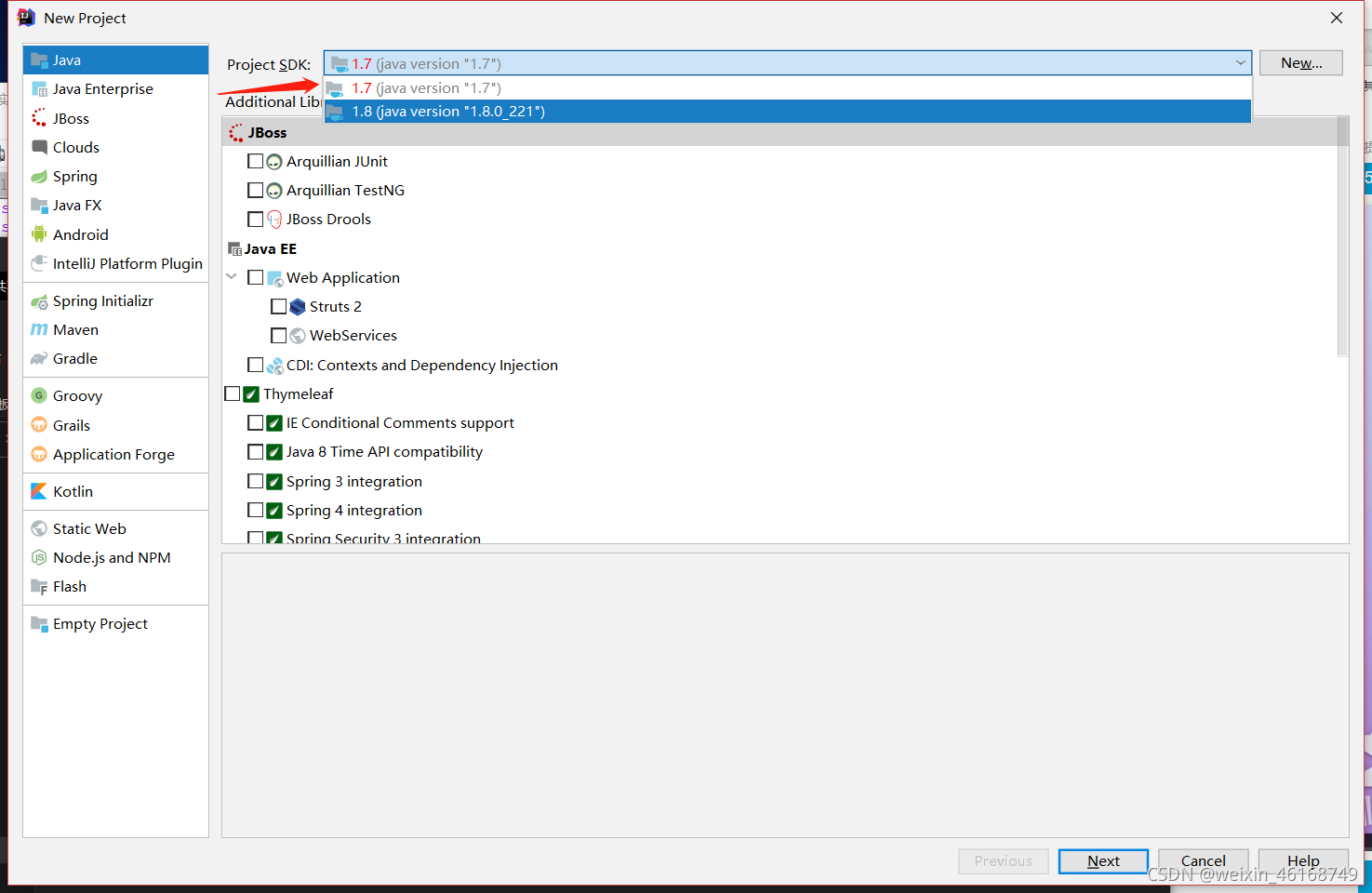Click the WebServices globe icon
Screen dimensions: 1372x893
[298, 336]
